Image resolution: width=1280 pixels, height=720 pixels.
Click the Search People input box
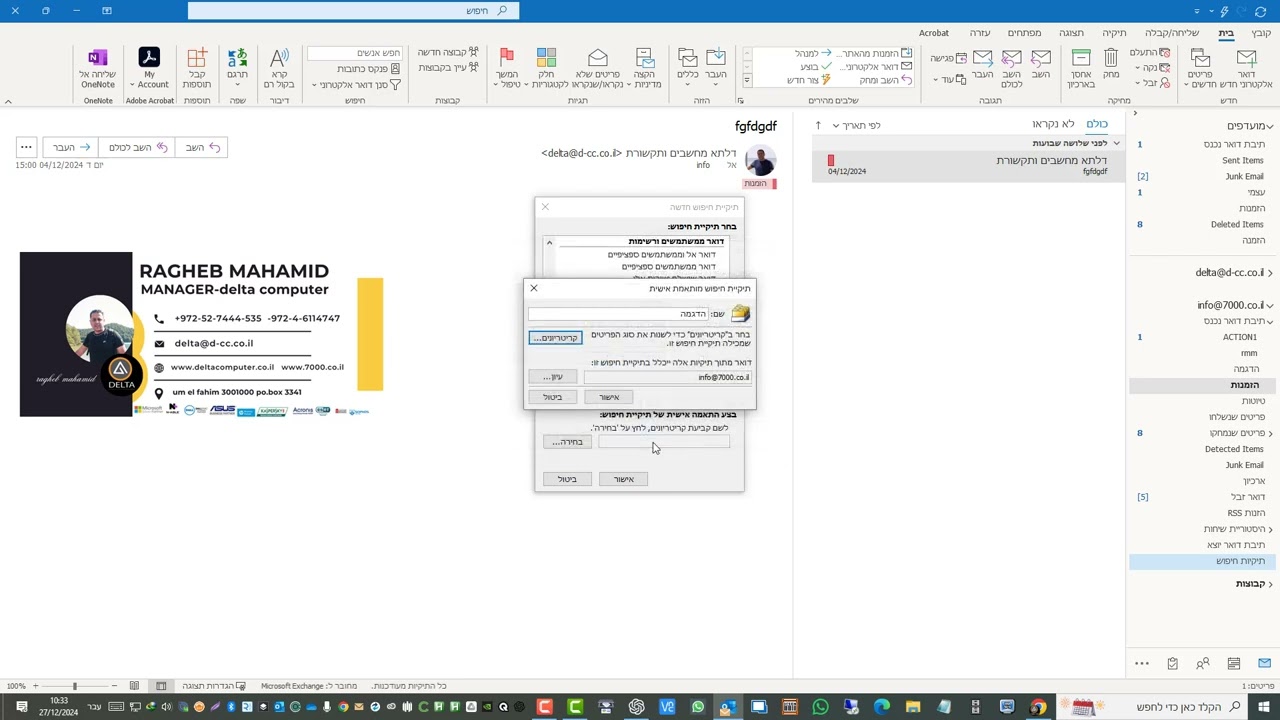354,53
